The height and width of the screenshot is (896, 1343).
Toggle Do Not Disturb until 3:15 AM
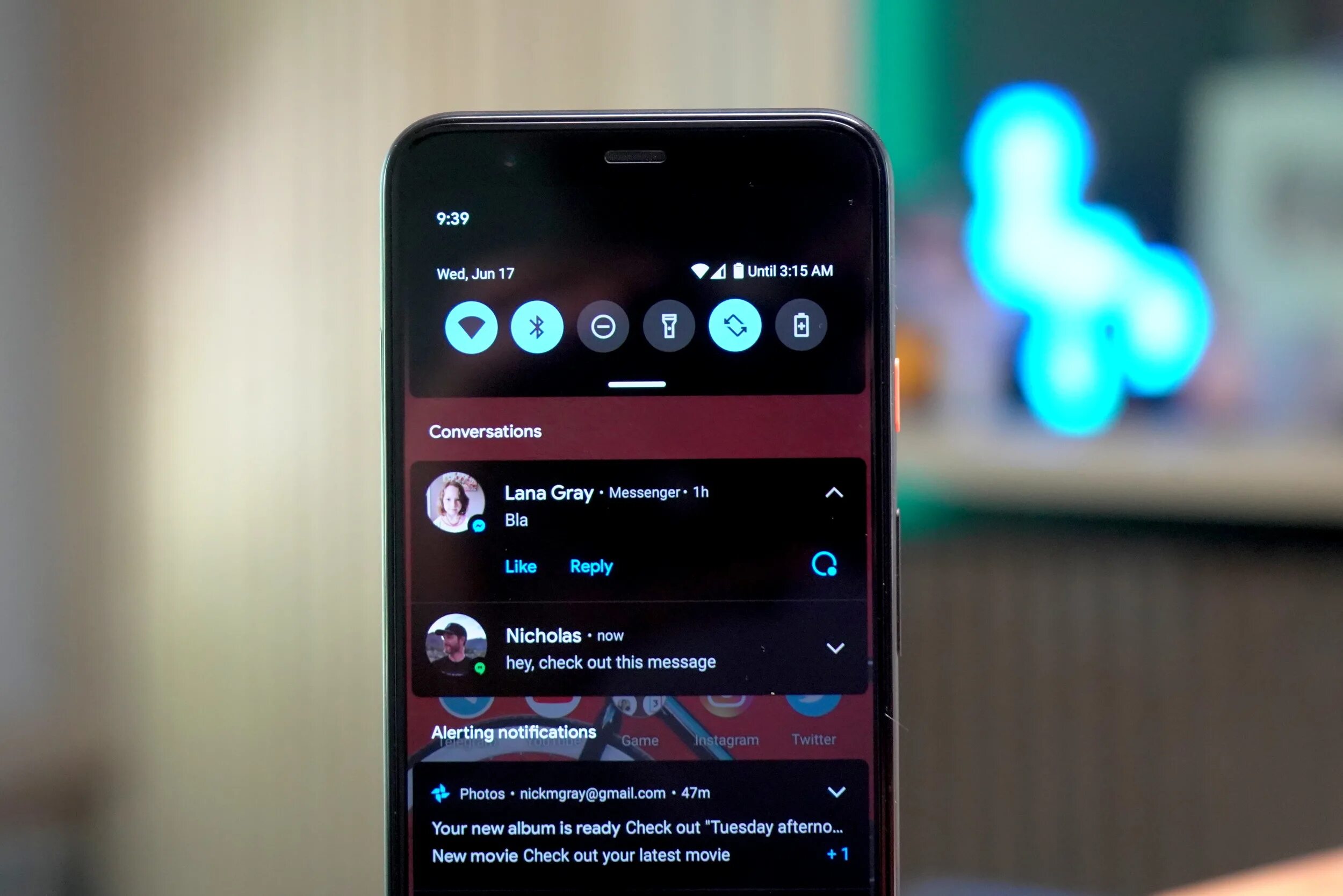601,325
